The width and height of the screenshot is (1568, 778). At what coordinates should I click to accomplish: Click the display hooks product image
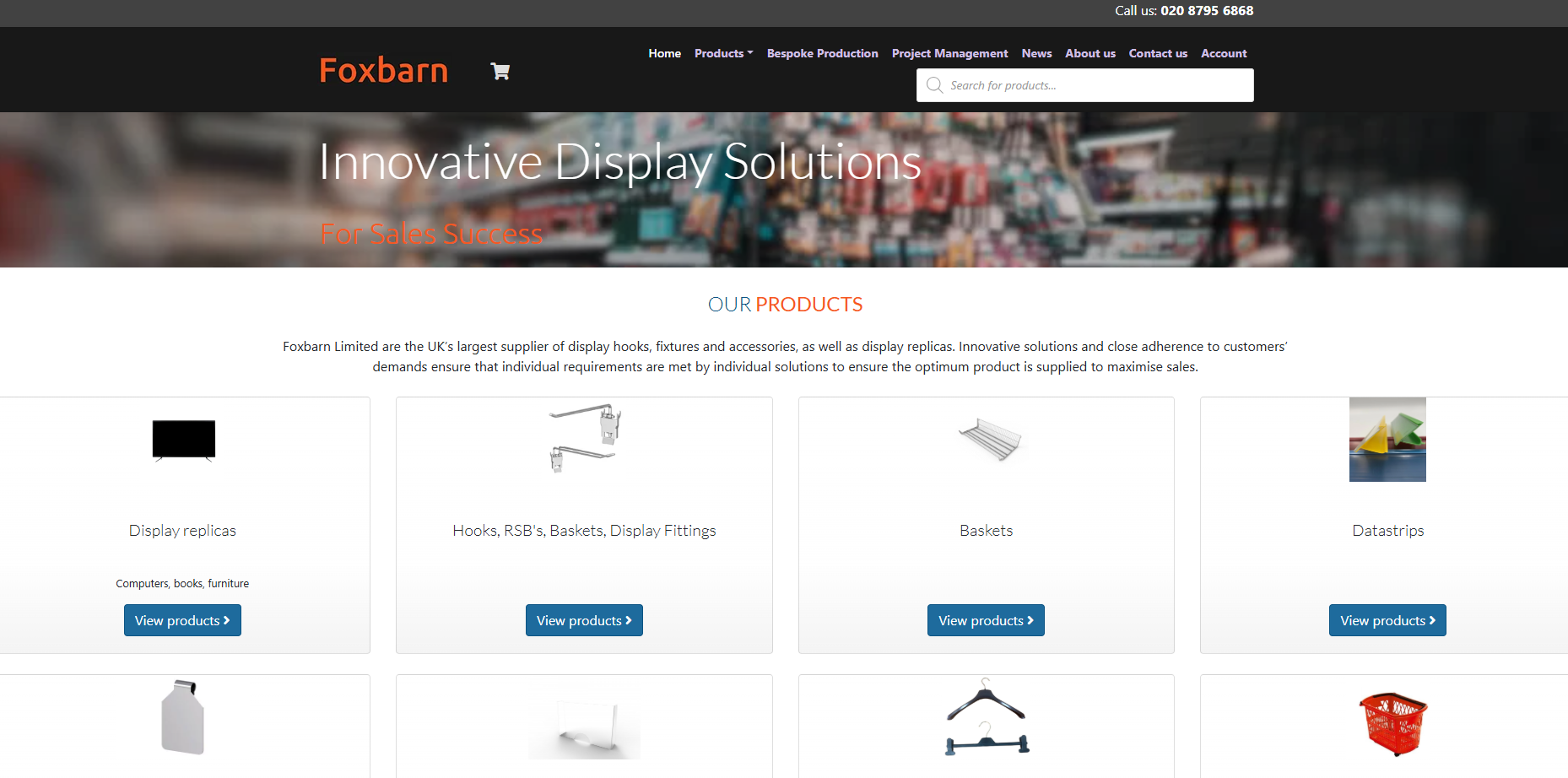584,437
